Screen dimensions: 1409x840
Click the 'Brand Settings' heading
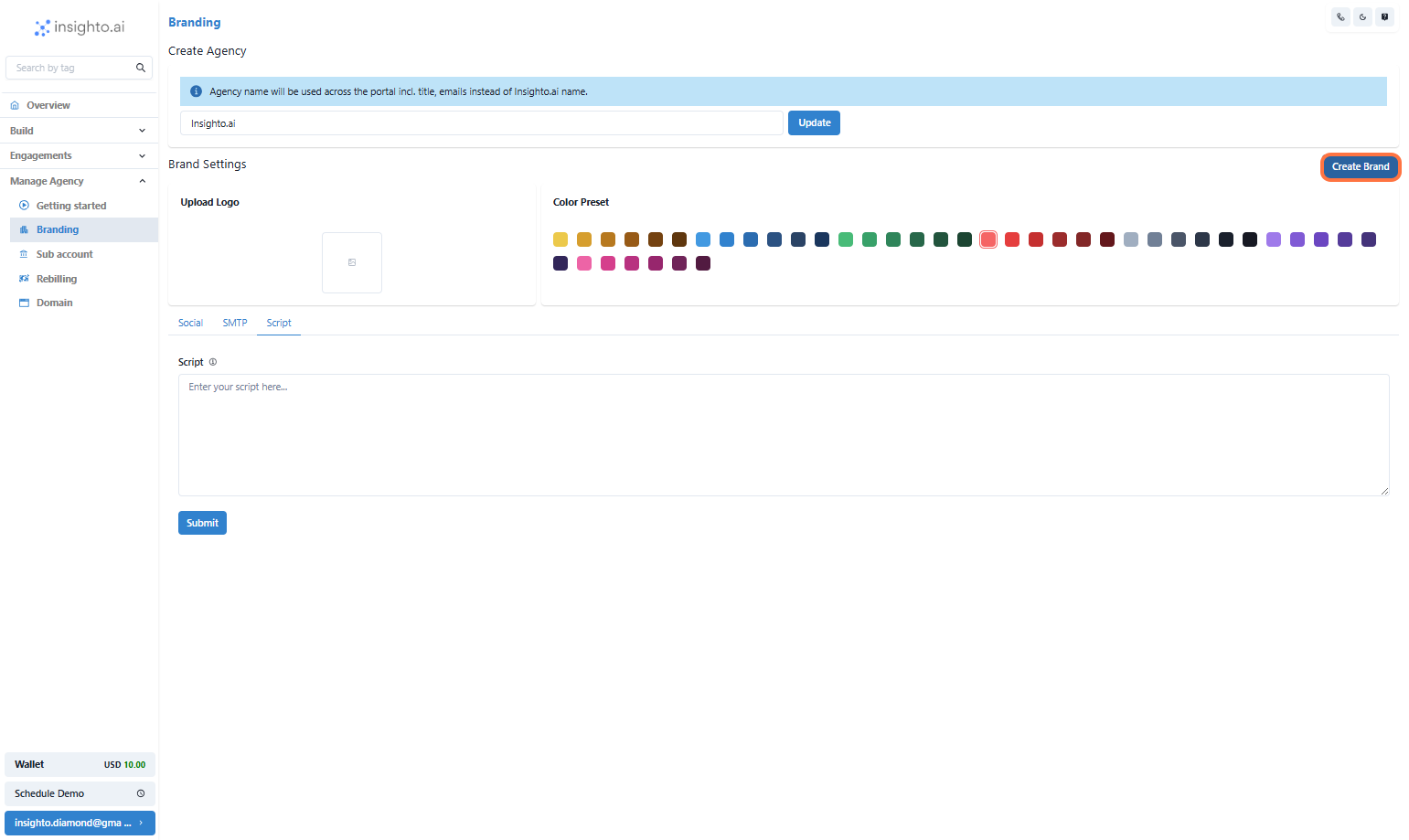(208, 165)
